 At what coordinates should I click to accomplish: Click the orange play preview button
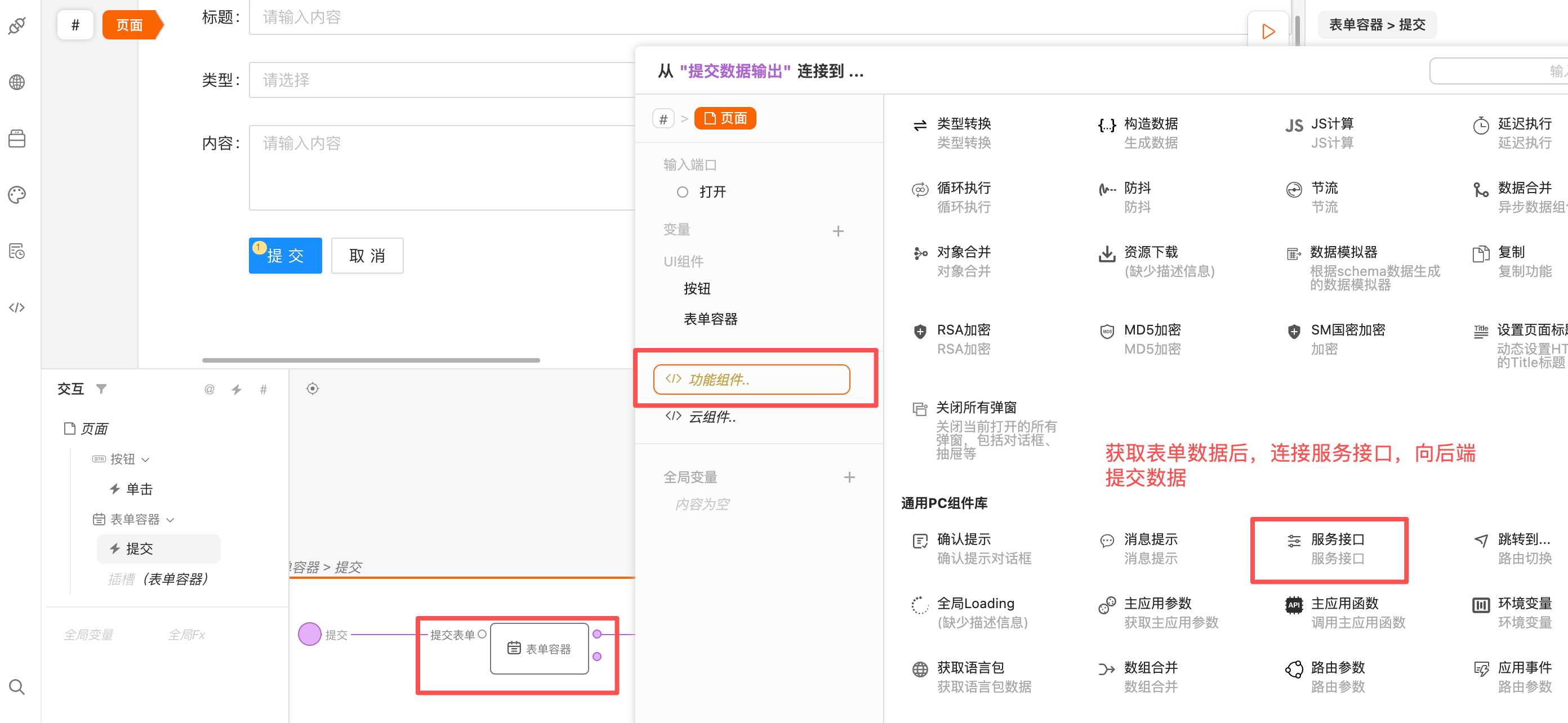coord(1268,32)
